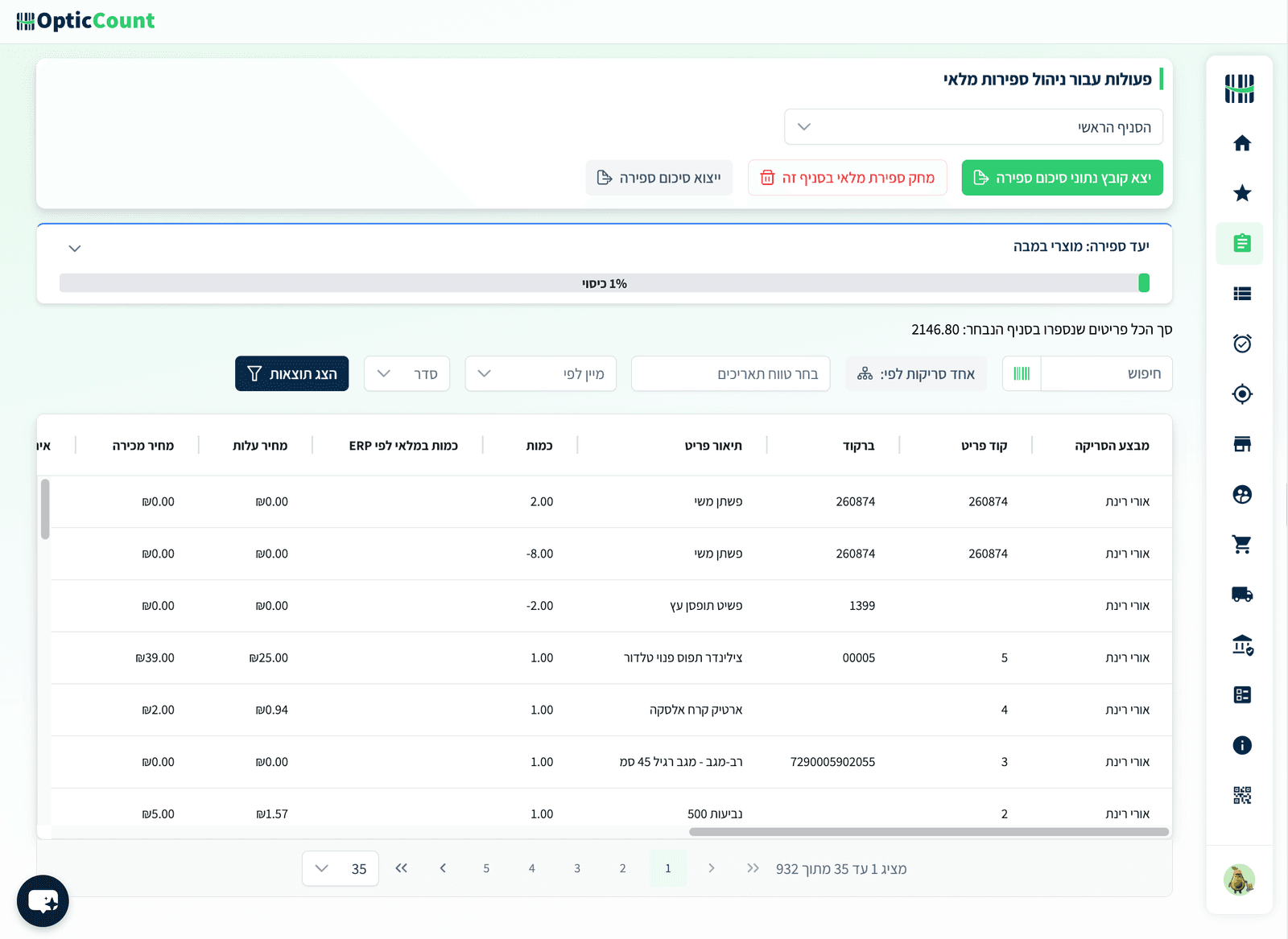The height and width of the screenshot is (939, 1288).
Task: Open the shopping cart icon in sidebar
Action: pos(1242,545)
